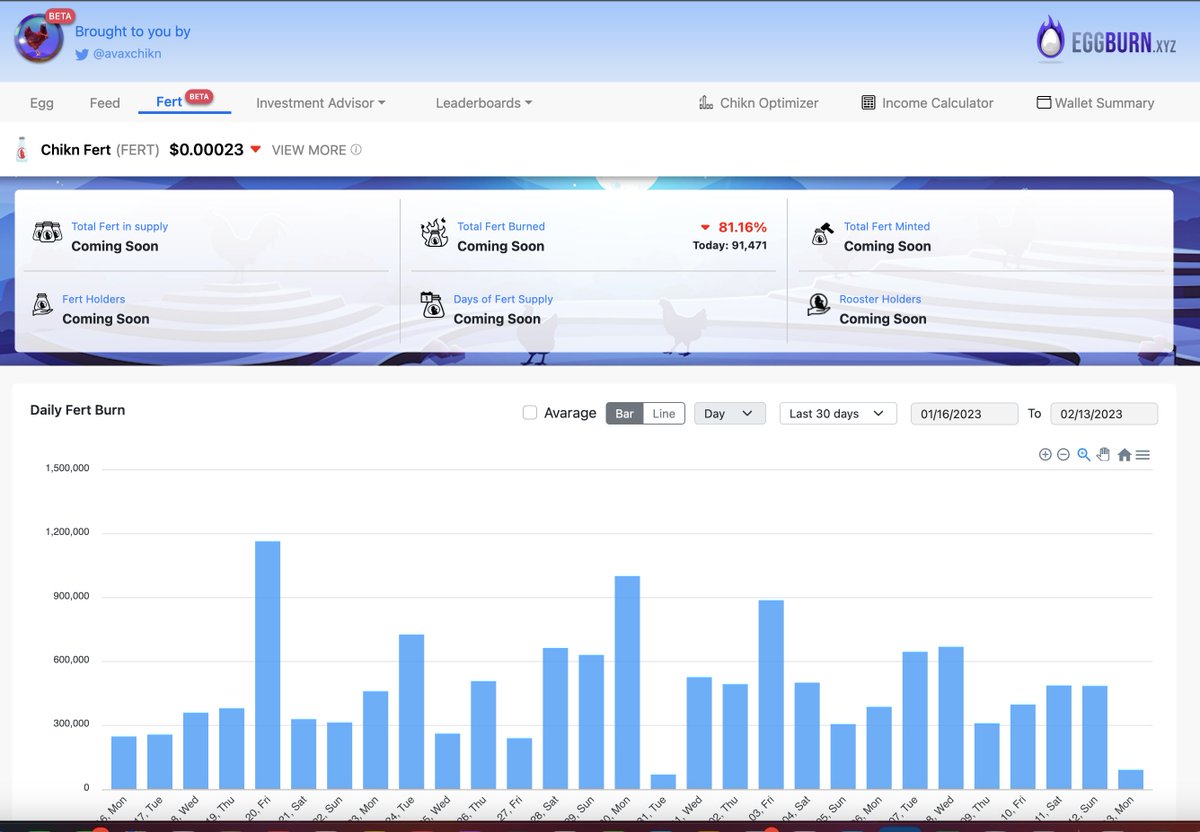Select the chart selection zoom magnifier tool
The height and width of the screenshot is (832, 1200).
[1084, 455]
